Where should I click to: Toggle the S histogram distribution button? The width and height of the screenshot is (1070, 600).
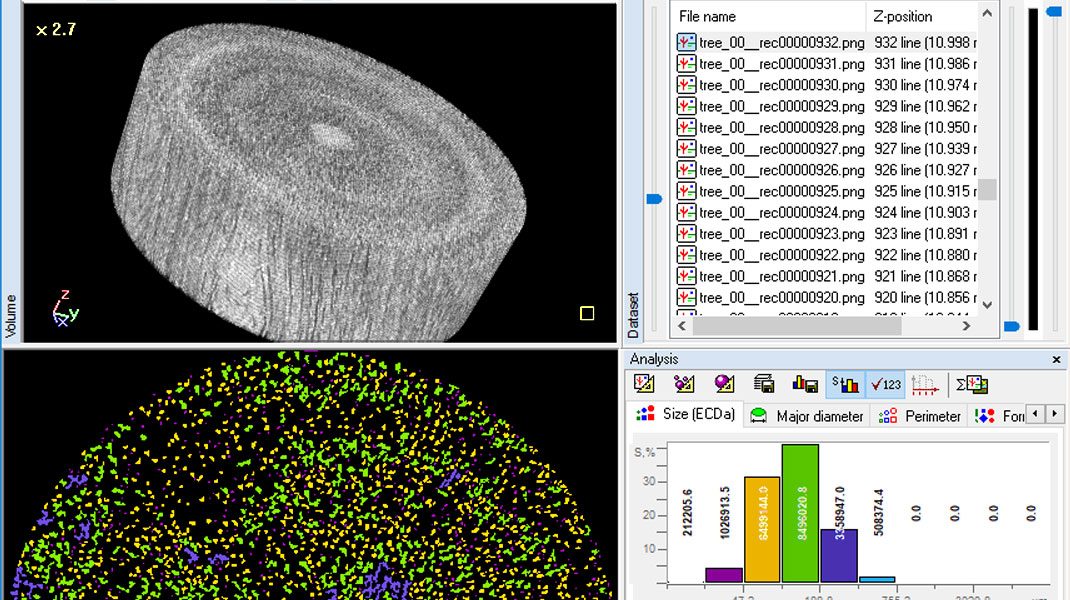[846, 384]
